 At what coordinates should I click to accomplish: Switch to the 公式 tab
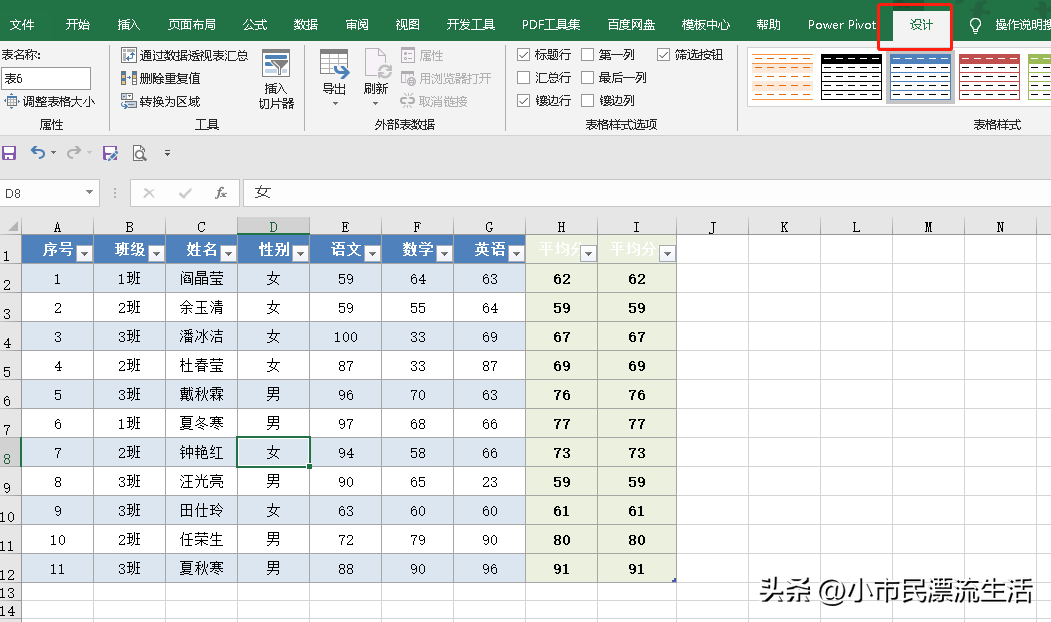pyautogui.click(x=255, y=25)
